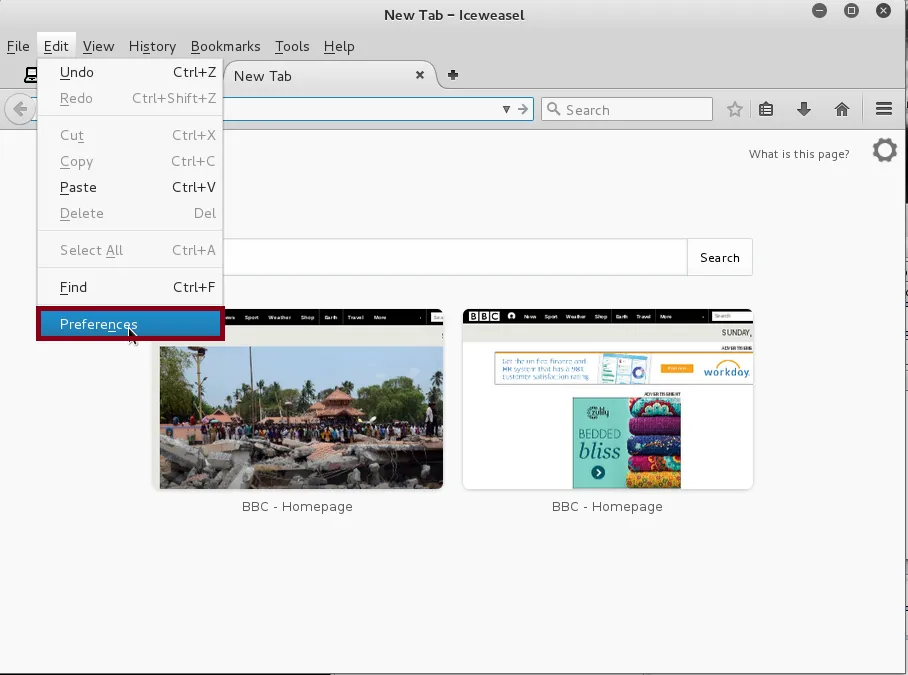Open the Bookmarks menu
This screenshot has height=675, width=908.
225,46
